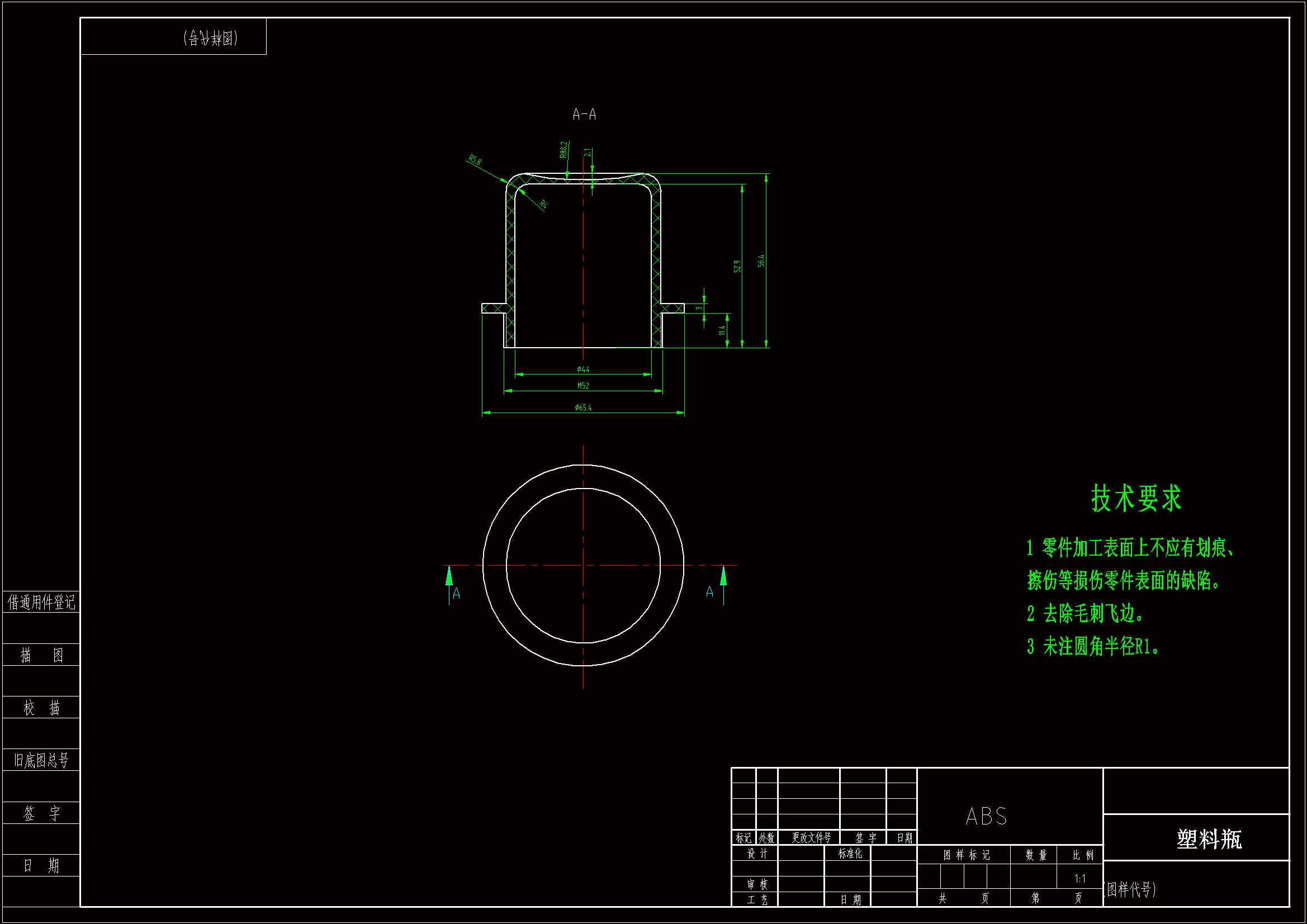Select the R88.2 radius dimension
Image resolution: width=1307 pixels, height=924 pixels.
click(563, 150)
